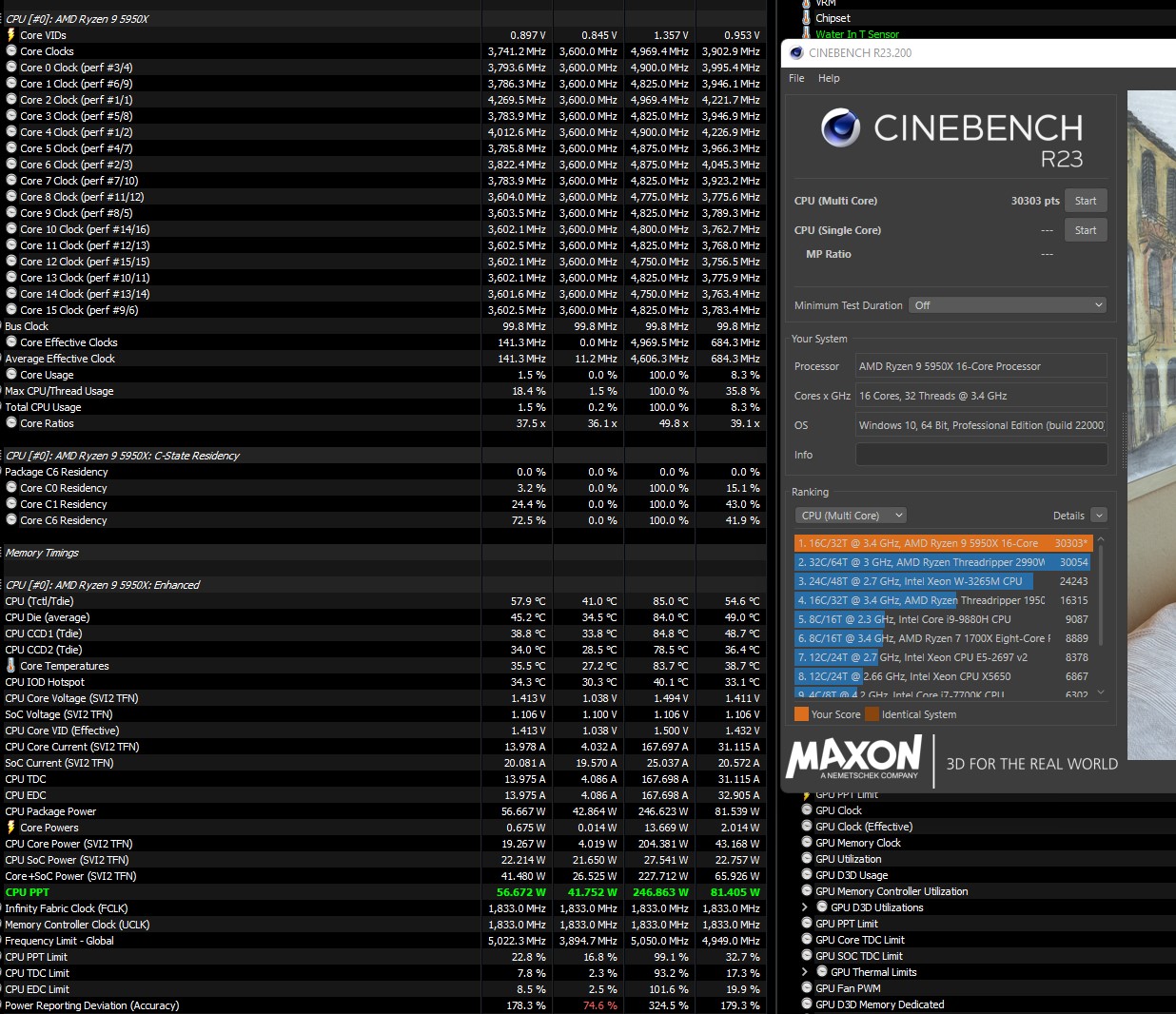Viewport: 1176px width, 1014px height.
Task: Click the green CPU PPT row label
Action: point(27,892)
